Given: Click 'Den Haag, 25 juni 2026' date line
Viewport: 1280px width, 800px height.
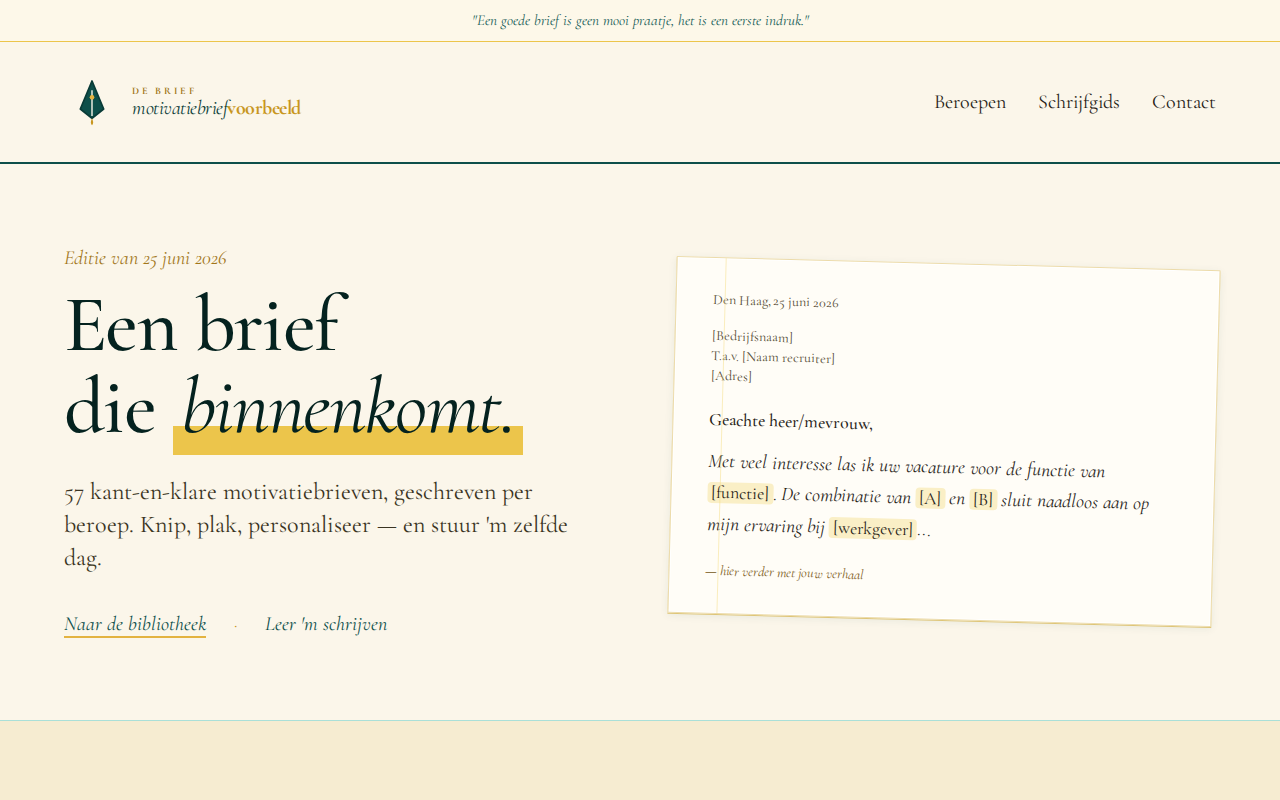Looking at the screenshot, I should point(776,301).
